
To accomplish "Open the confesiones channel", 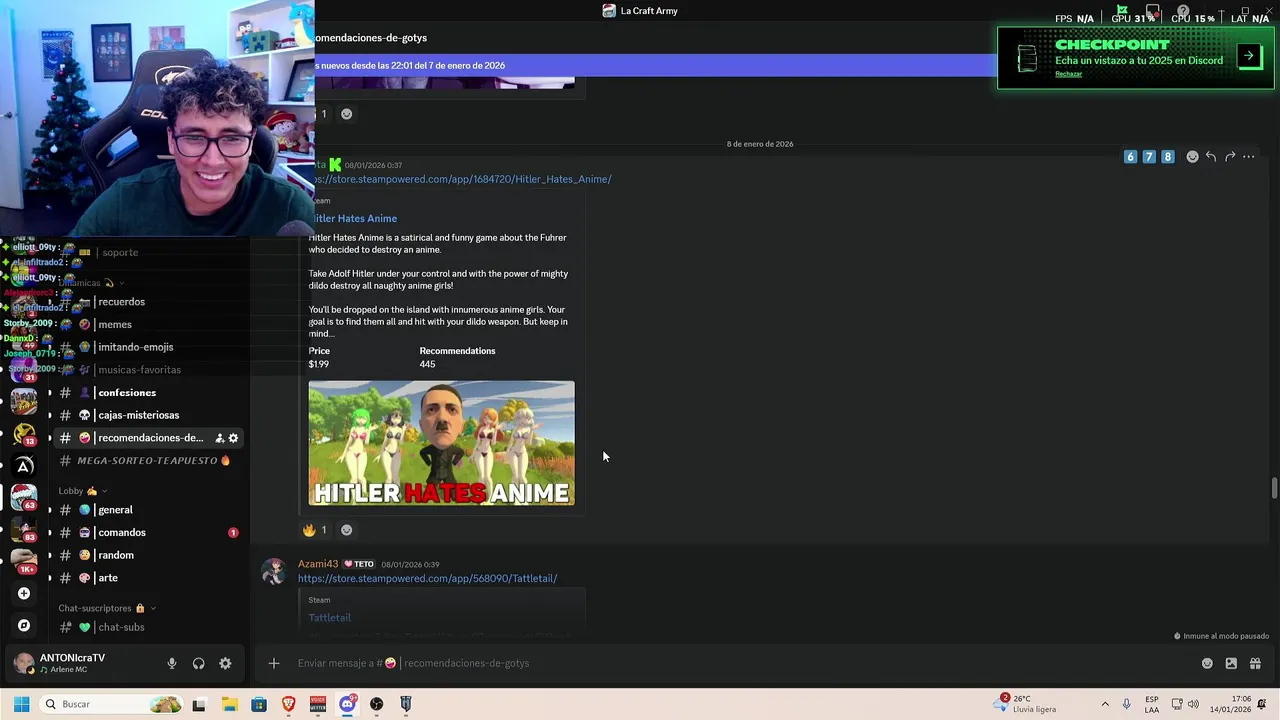I will 127,393.
